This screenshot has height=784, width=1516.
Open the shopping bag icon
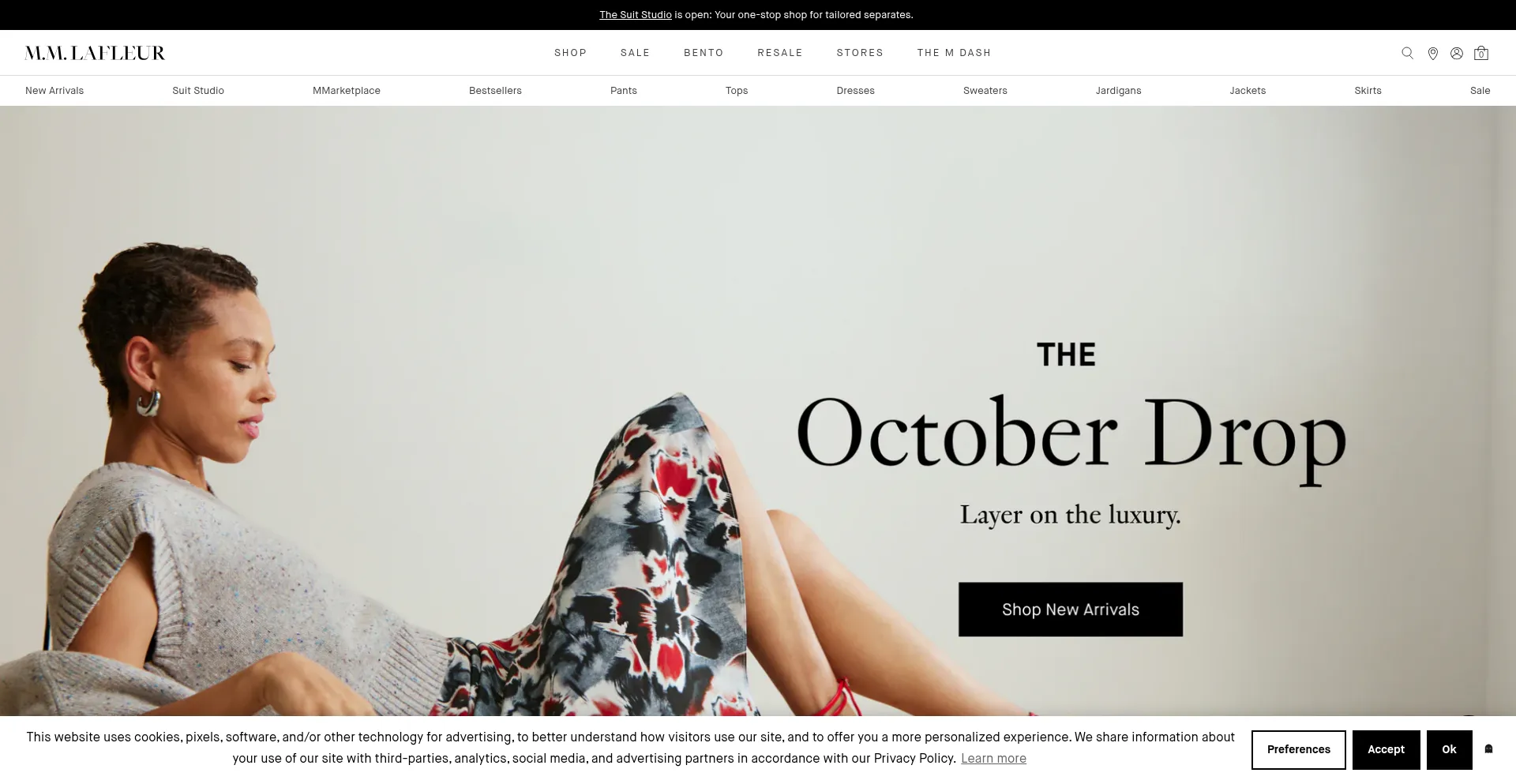point(1481,53)
